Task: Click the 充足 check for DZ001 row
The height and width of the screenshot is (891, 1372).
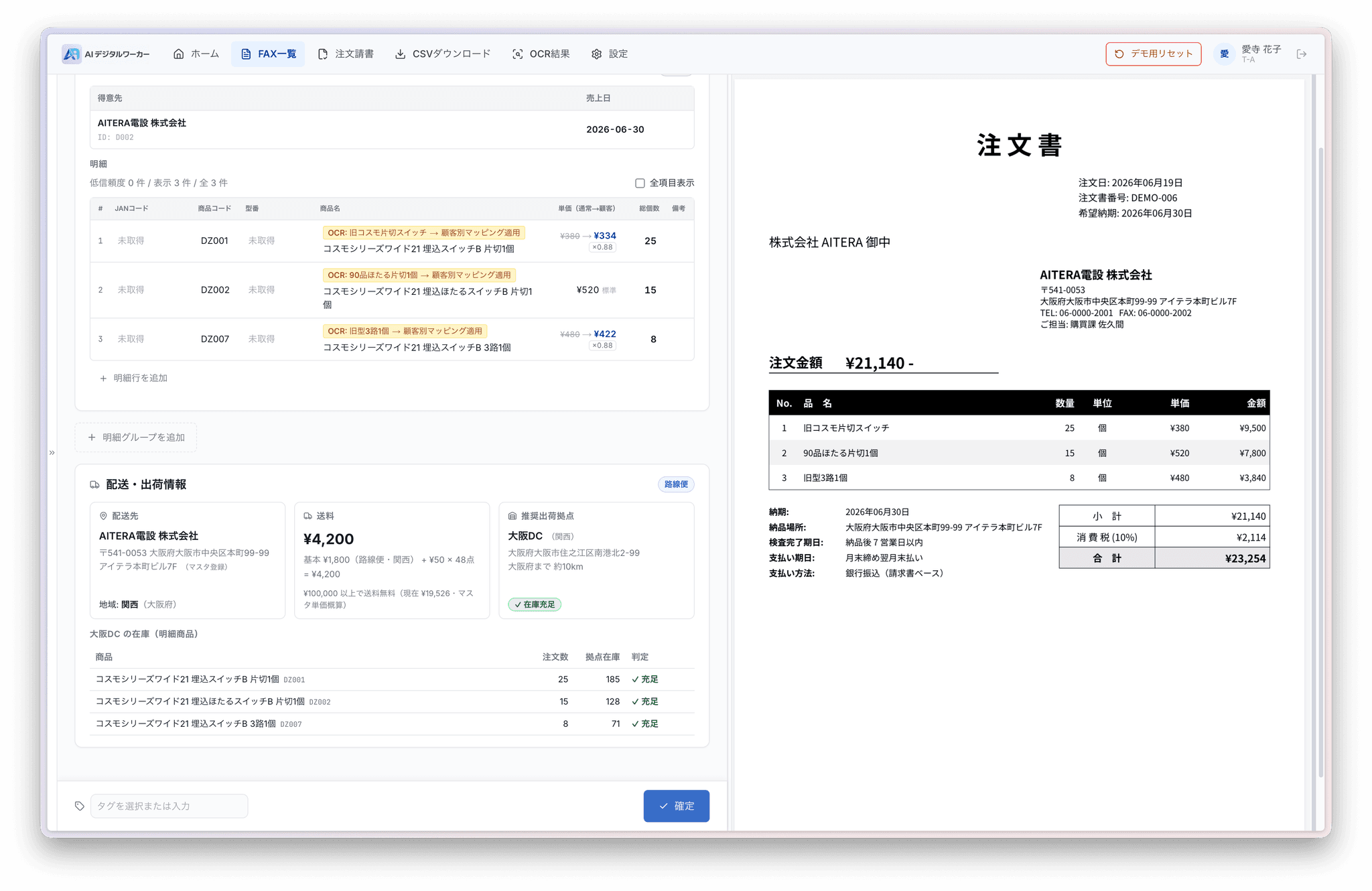Action: [645, 679]
